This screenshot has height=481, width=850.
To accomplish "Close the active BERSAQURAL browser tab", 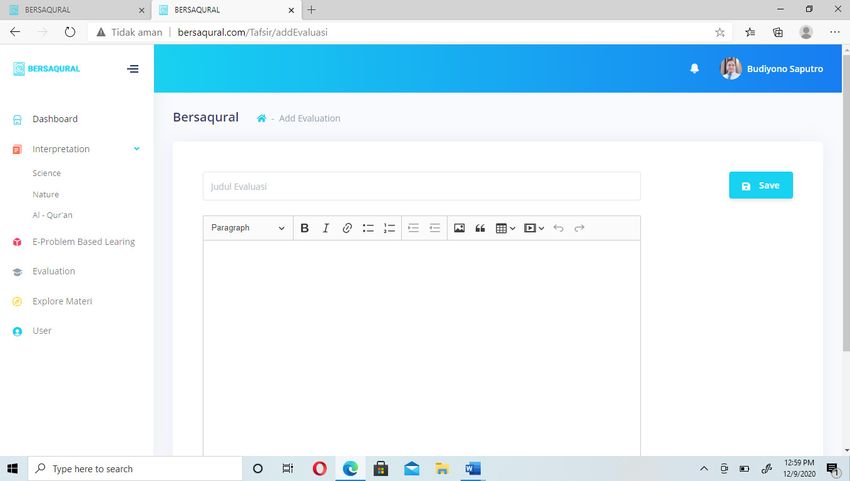I will (x=291, y=10).
